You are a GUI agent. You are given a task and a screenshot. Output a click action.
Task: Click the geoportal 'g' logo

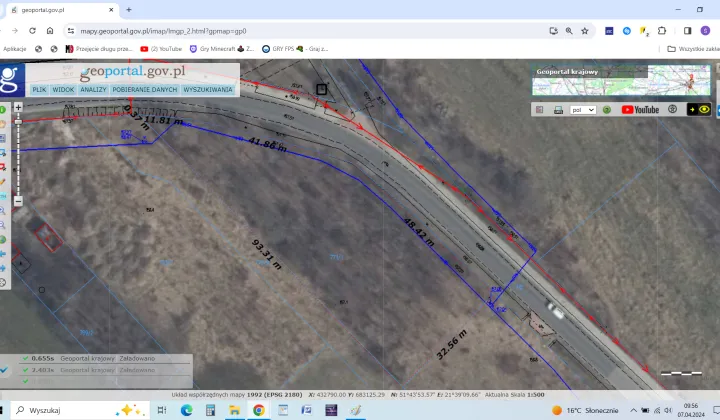12,79
